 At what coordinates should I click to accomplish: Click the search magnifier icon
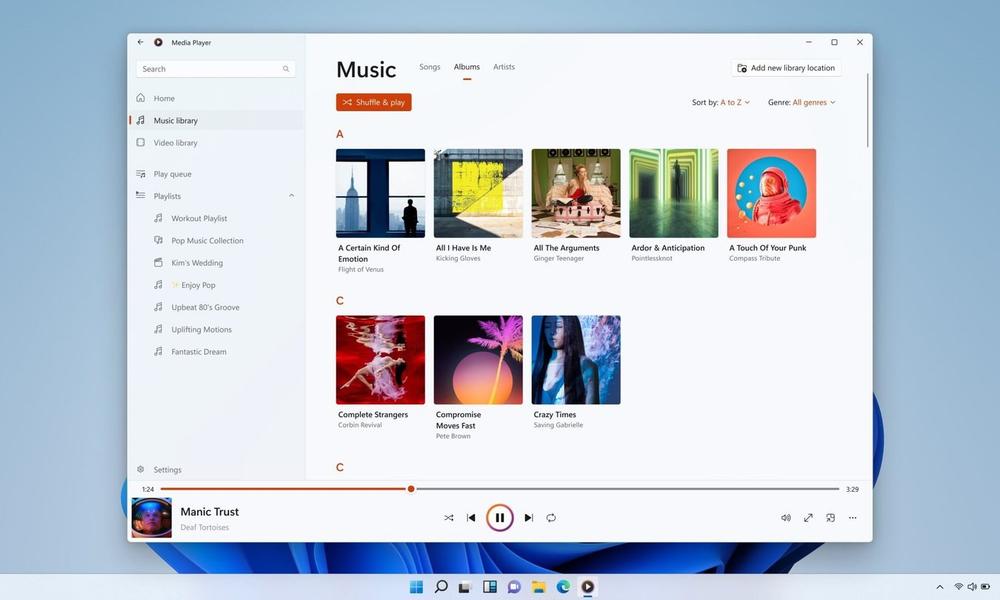click(x=286, y=69)
